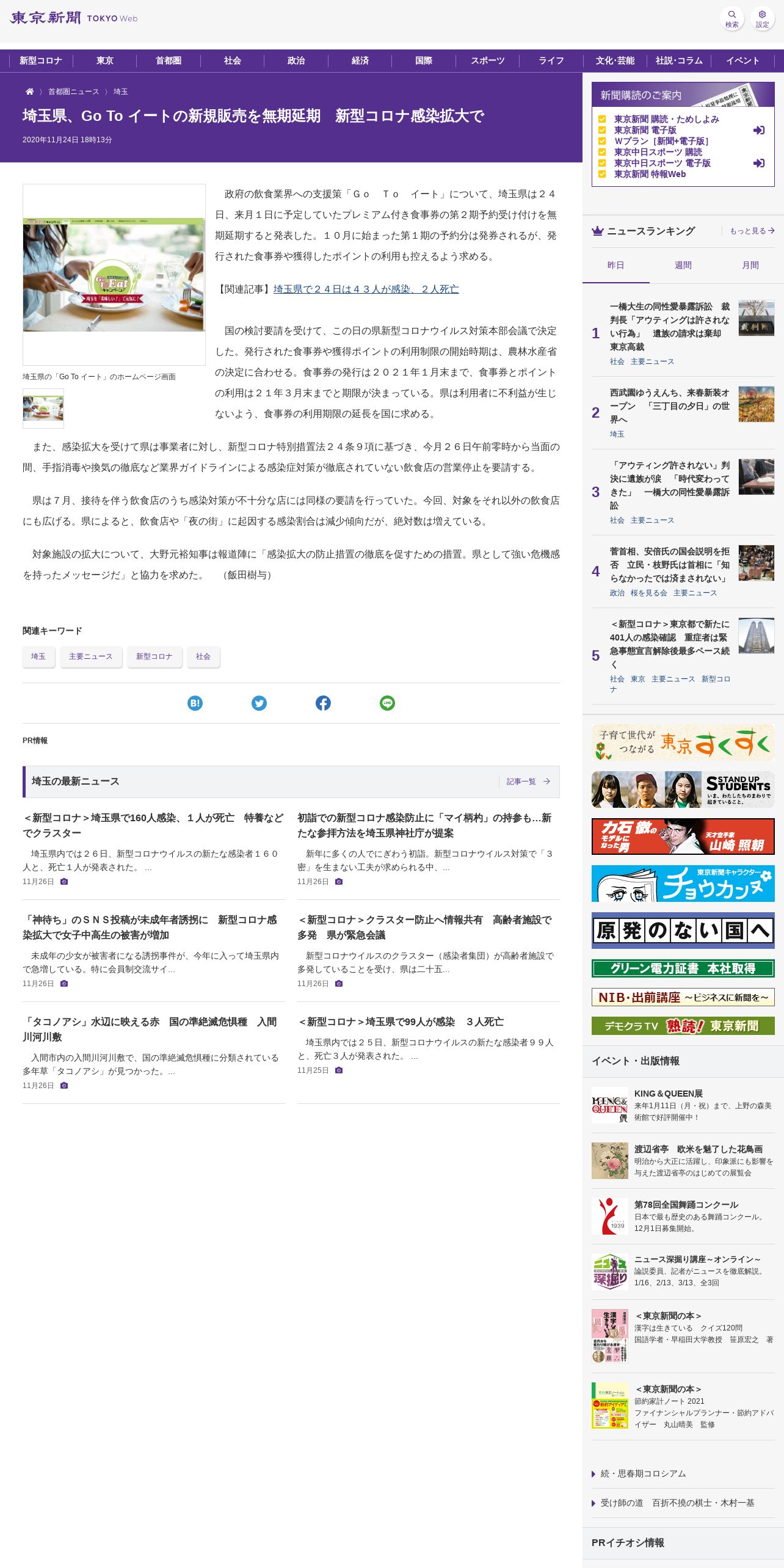
Task: Open ranking 1 courthouse thumbnail
Action: pyautogui.click(x=756, y=318)
